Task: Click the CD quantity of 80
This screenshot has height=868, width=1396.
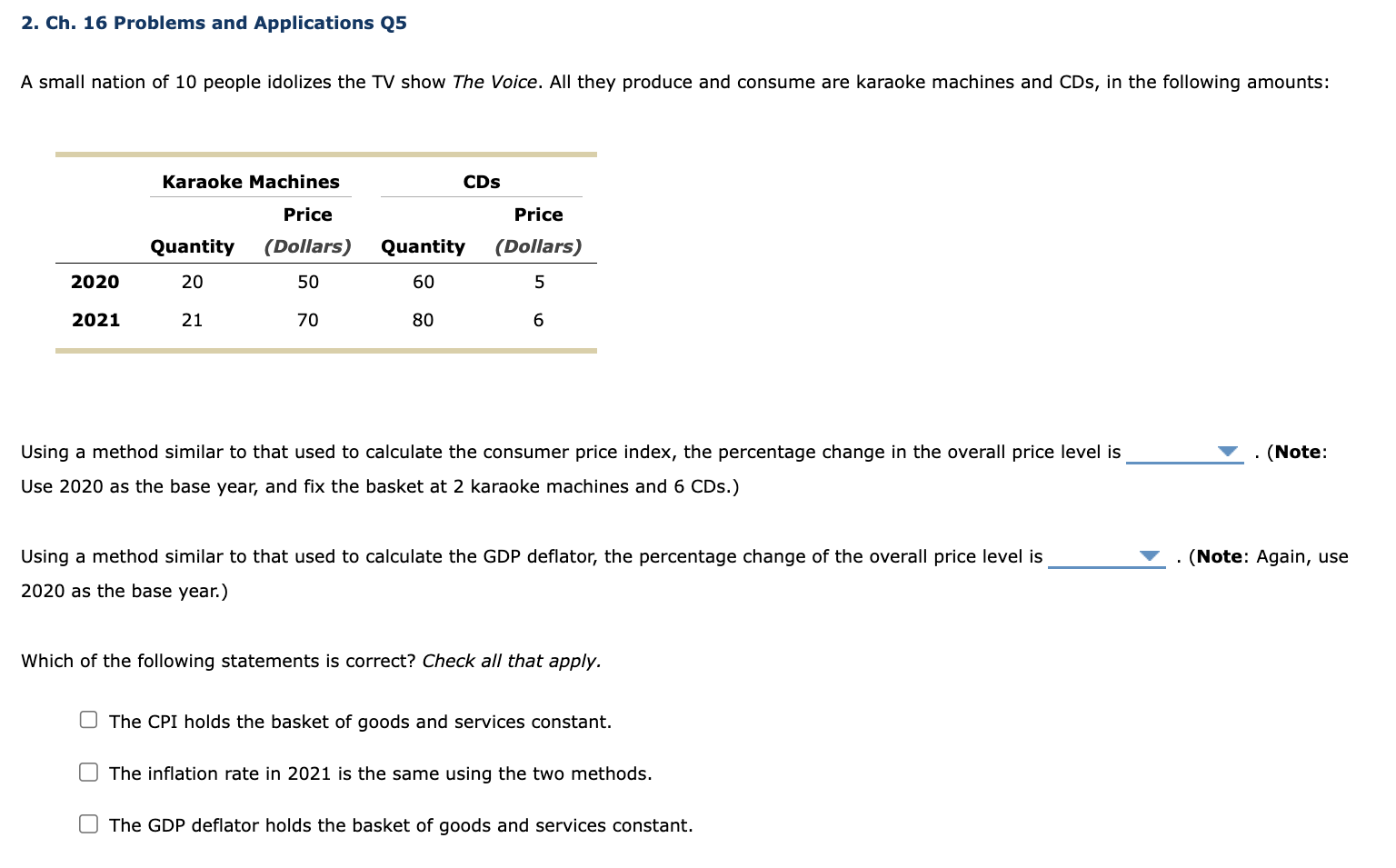Action: [423, 319]
